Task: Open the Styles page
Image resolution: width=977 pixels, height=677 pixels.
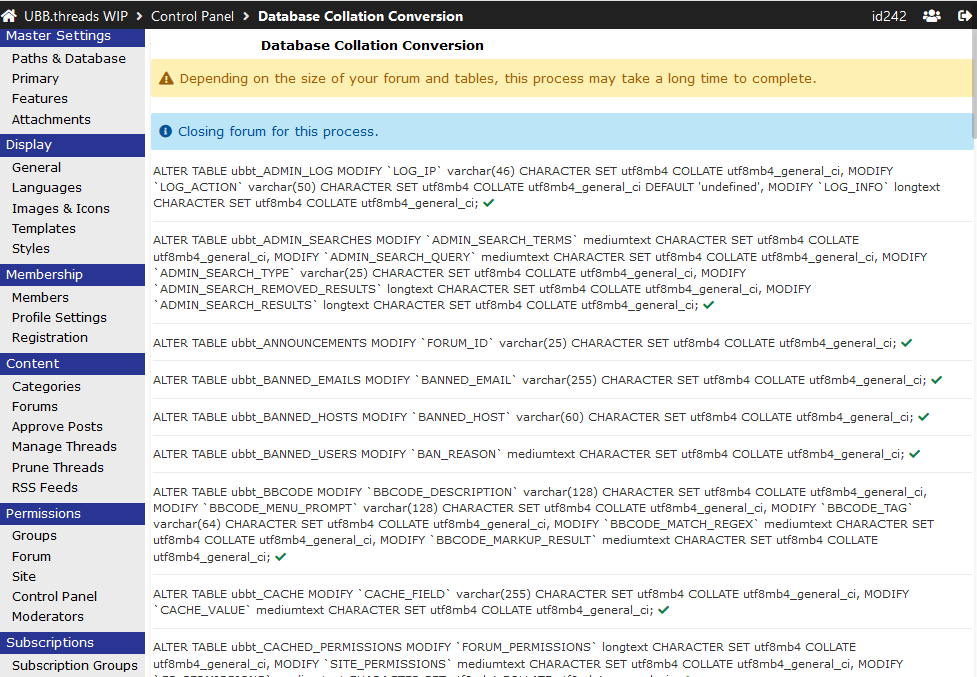Action: click(31, 249)
